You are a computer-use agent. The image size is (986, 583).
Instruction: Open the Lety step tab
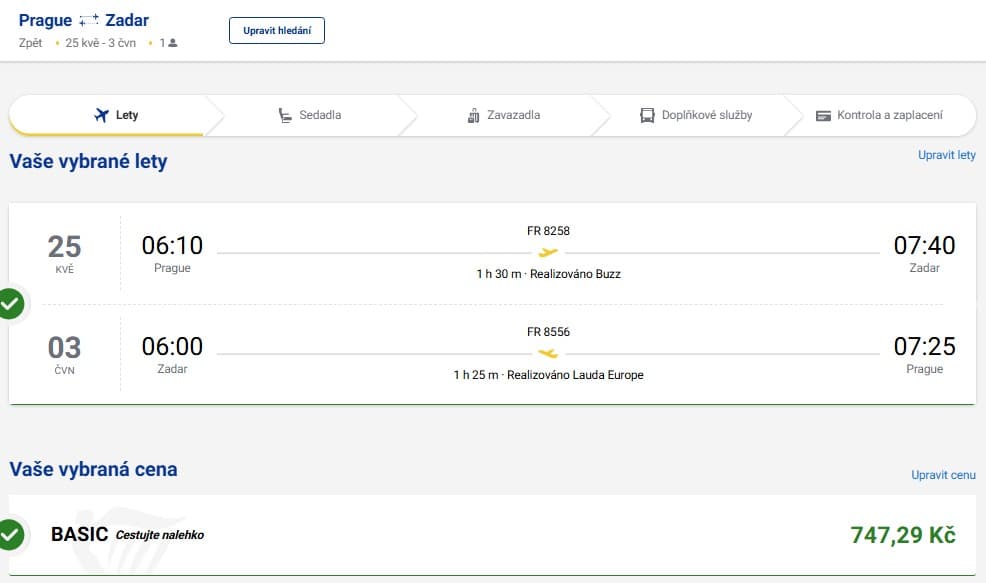click(115, 115)
